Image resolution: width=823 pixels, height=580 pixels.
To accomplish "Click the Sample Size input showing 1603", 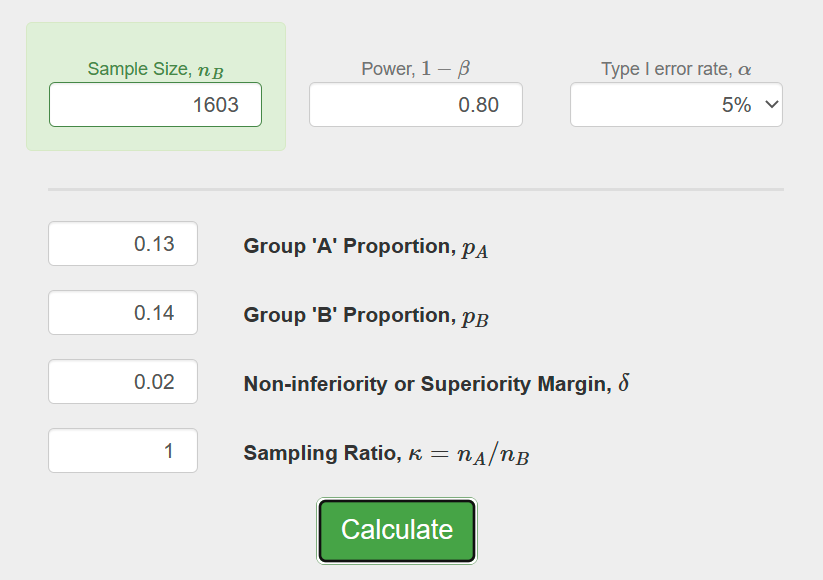I will pyautogui.click(x=155, y=105).
